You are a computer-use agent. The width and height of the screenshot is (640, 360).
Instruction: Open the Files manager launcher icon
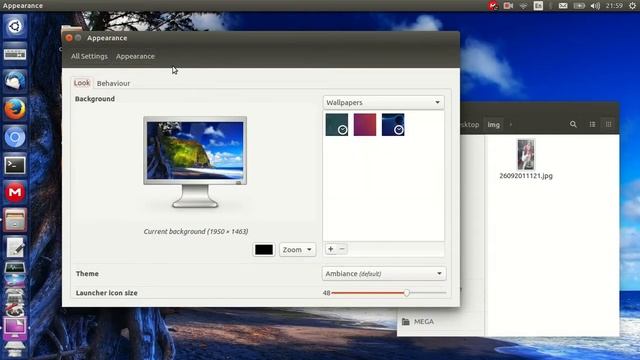tap(15, 220)
